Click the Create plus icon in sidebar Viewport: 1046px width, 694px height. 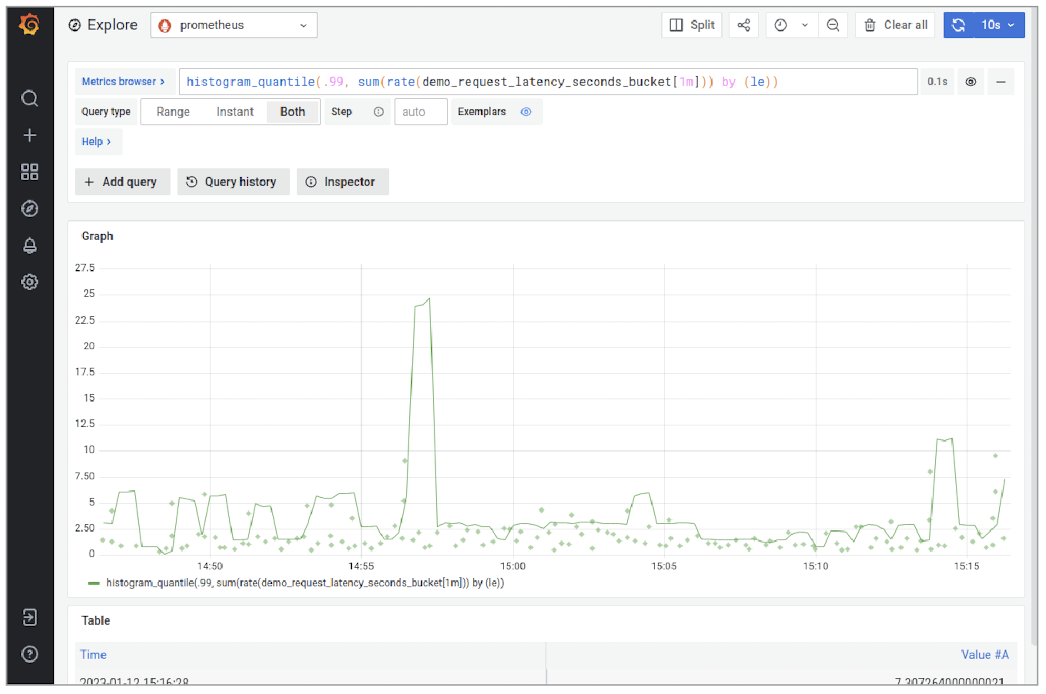[x=29, y=135]
